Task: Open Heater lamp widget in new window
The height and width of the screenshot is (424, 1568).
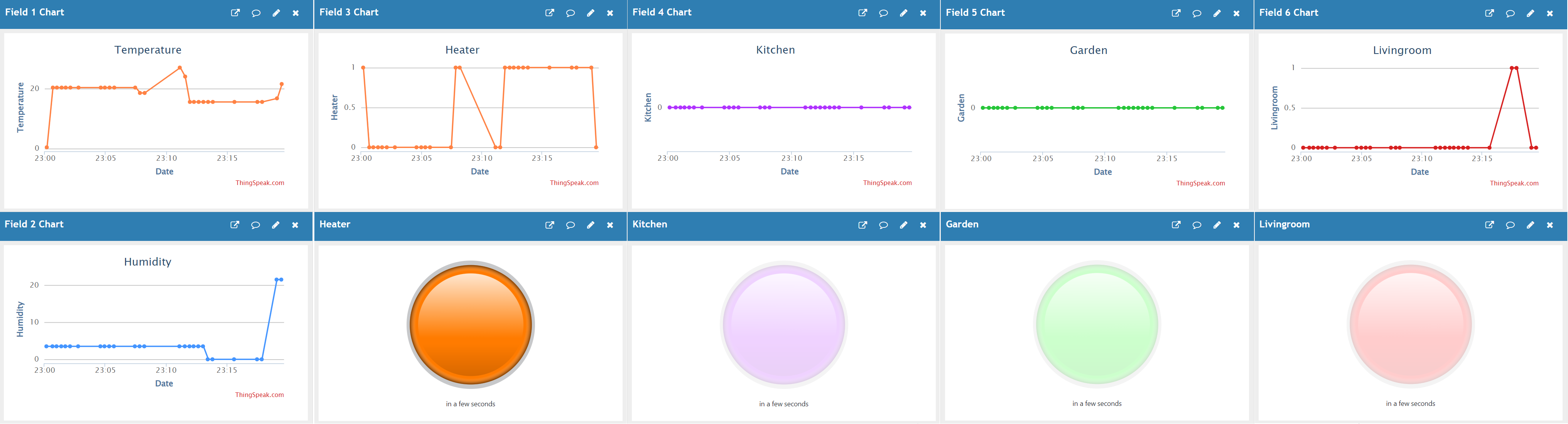Action: point(550,225)
